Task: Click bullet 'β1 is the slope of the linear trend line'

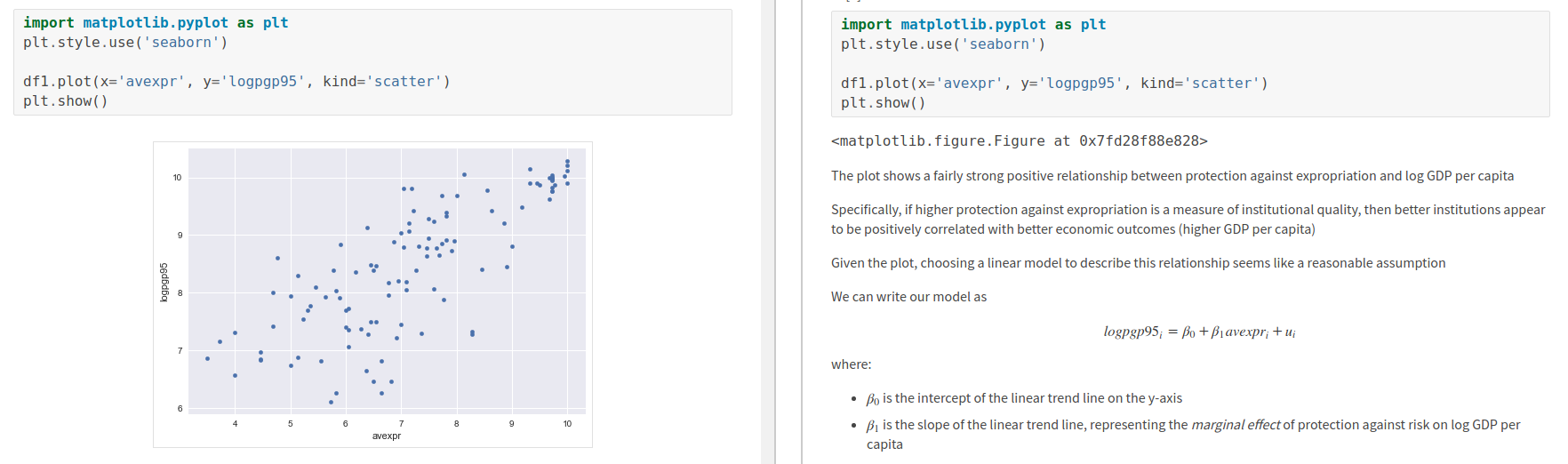Action: 1194,435
